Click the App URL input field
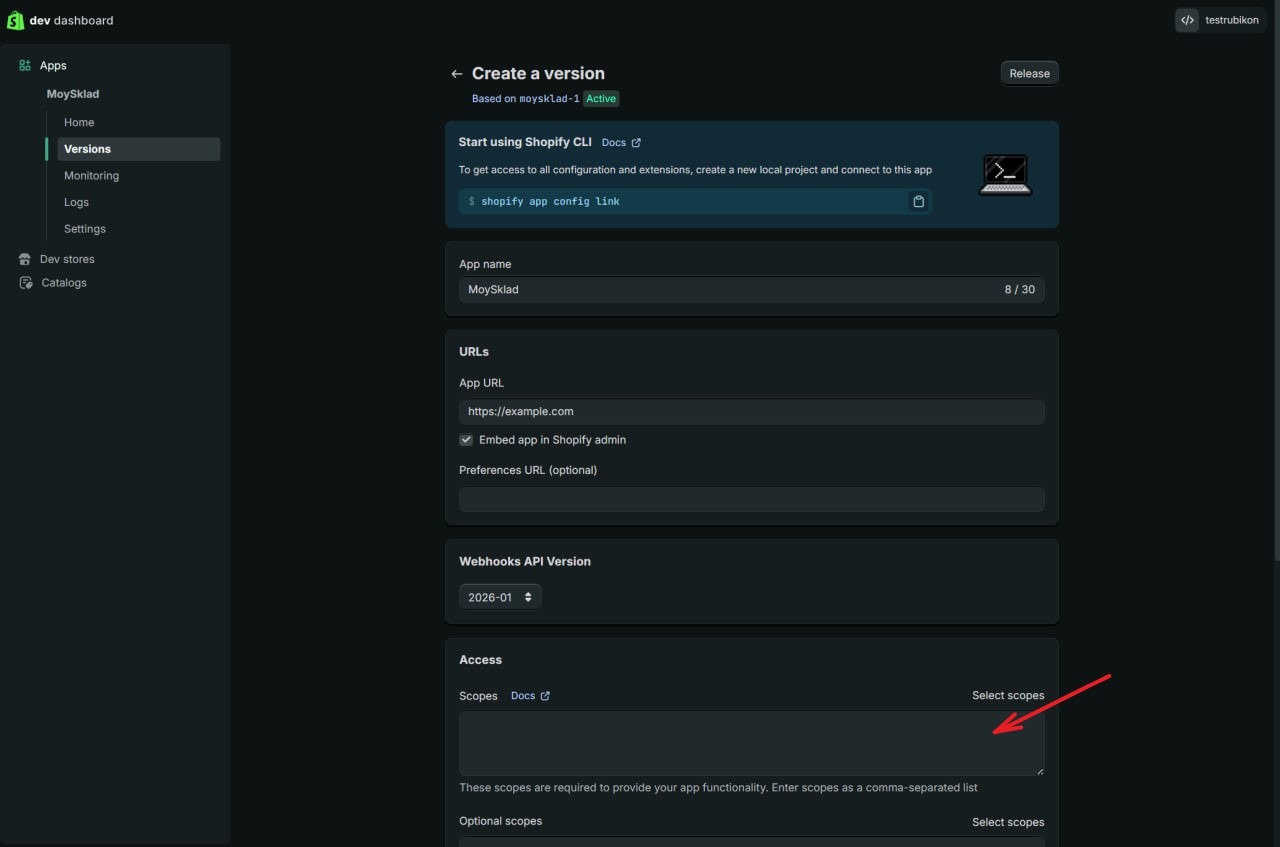 click(x=751, y=411)
